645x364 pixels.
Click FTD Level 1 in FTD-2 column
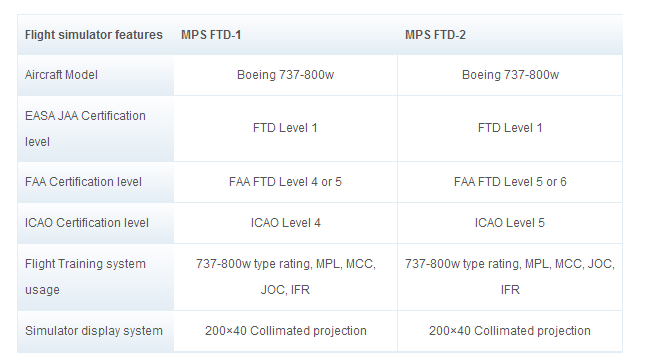click(x=510, y=128)
